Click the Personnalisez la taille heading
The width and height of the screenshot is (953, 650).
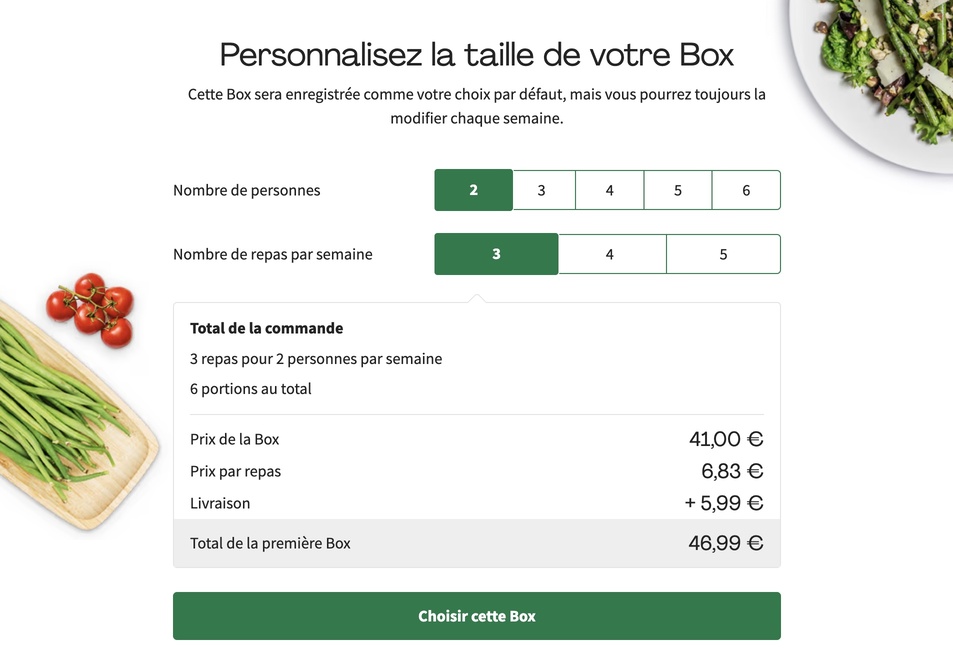476,54
